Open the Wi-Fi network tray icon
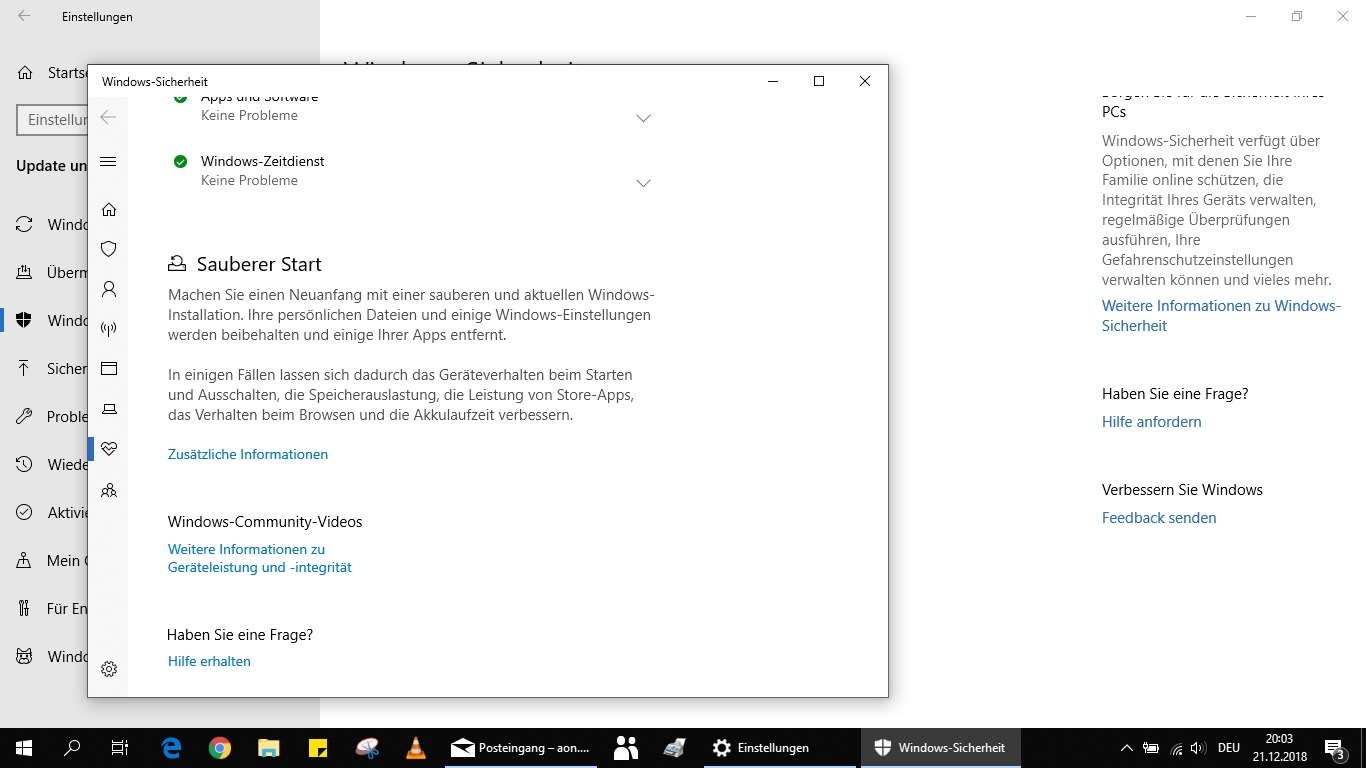The width and height of the screenshot is (1366, 768). point(1175,748)
